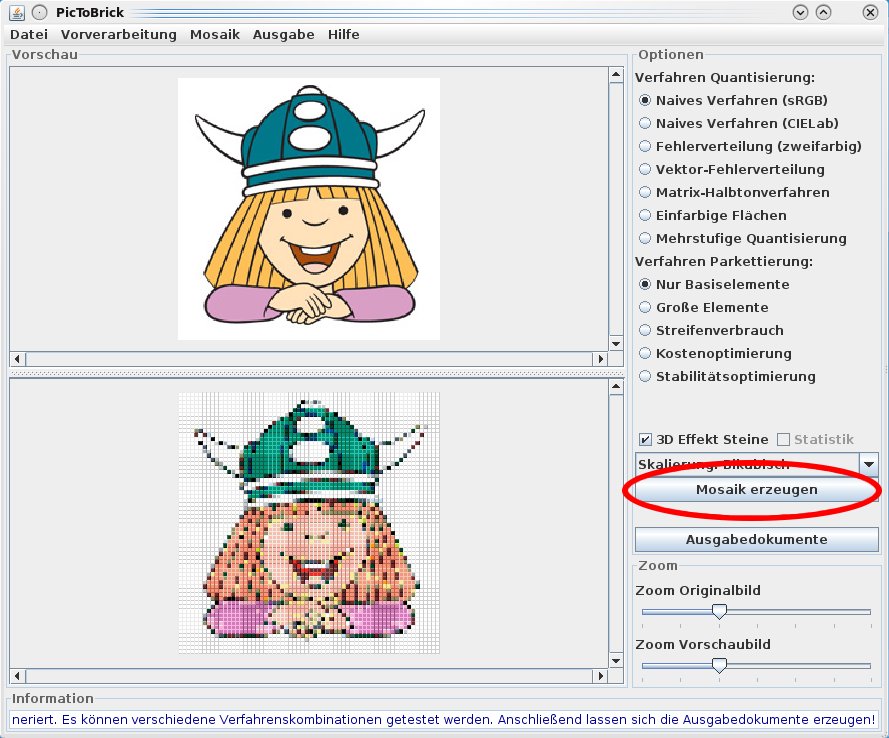The width and height of the screenshot is (889, 738).
Task: Choose Kostenoptimierung tiling option
Action: 716,354
